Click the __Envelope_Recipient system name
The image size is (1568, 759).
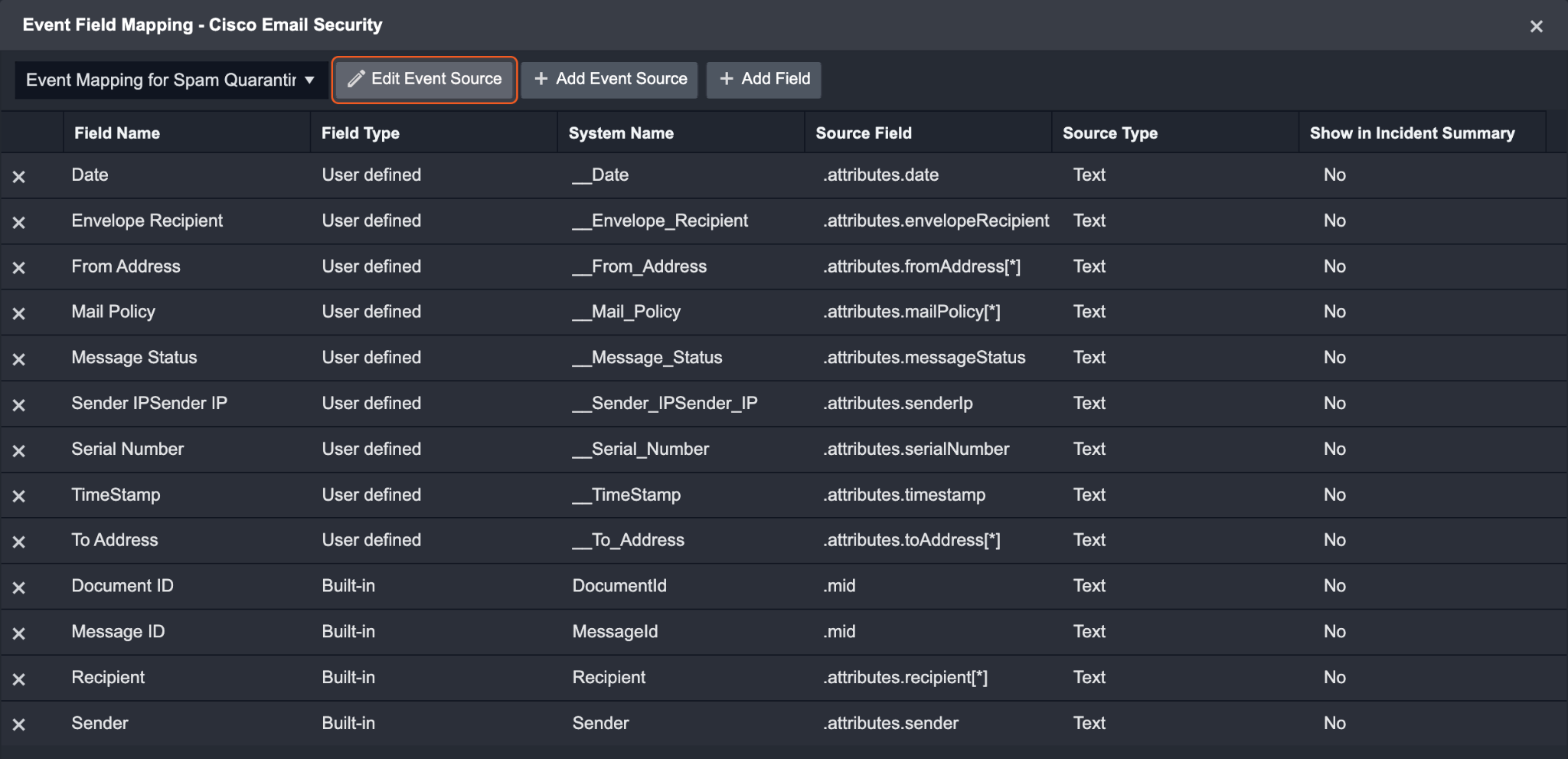point(661,221)
